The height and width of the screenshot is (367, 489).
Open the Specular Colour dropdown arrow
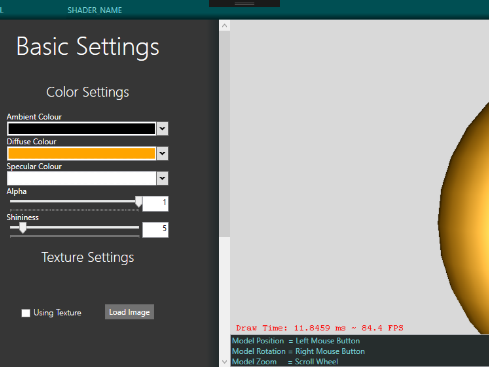pos(162,178)
